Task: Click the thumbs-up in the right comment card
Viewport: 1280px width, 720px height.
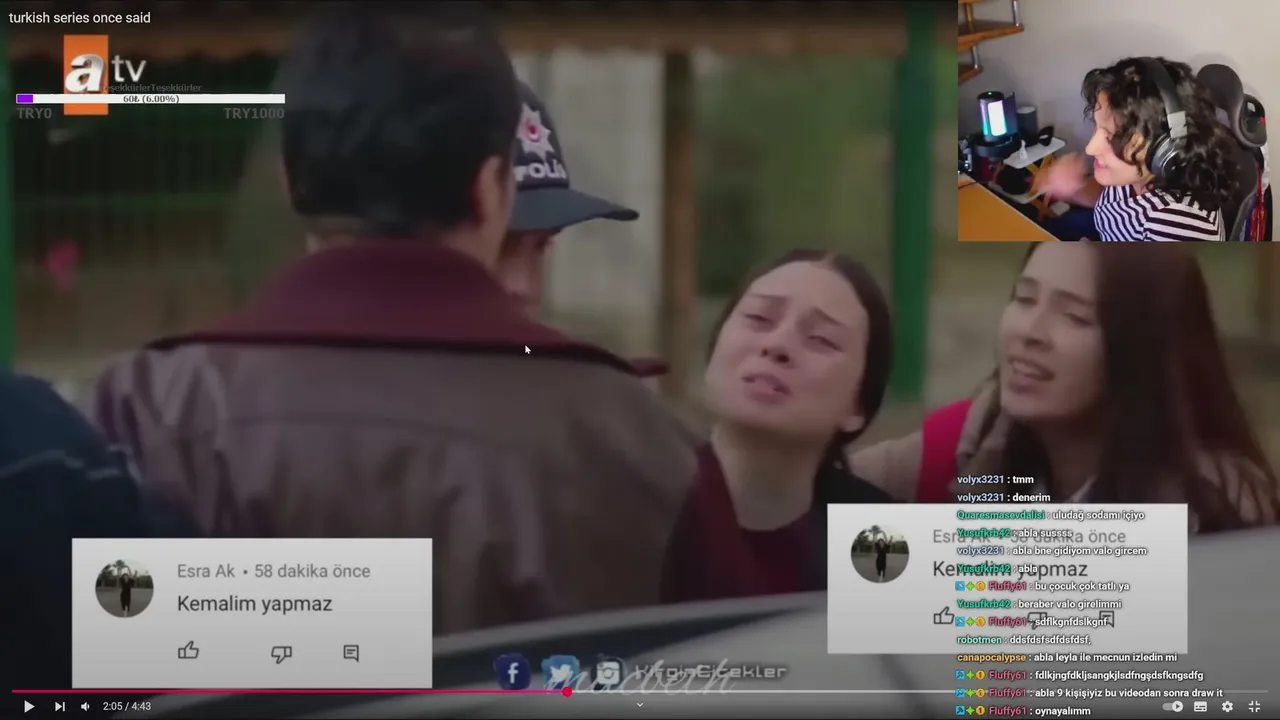Action: 943,616
